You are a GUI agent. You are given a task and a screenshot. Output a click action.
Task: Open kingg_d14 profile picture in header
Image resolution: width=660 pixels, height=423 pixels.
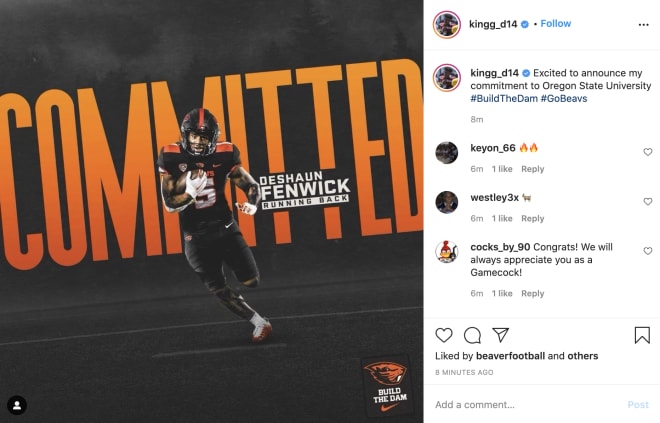pyautogui.click(x=447, y=24)
